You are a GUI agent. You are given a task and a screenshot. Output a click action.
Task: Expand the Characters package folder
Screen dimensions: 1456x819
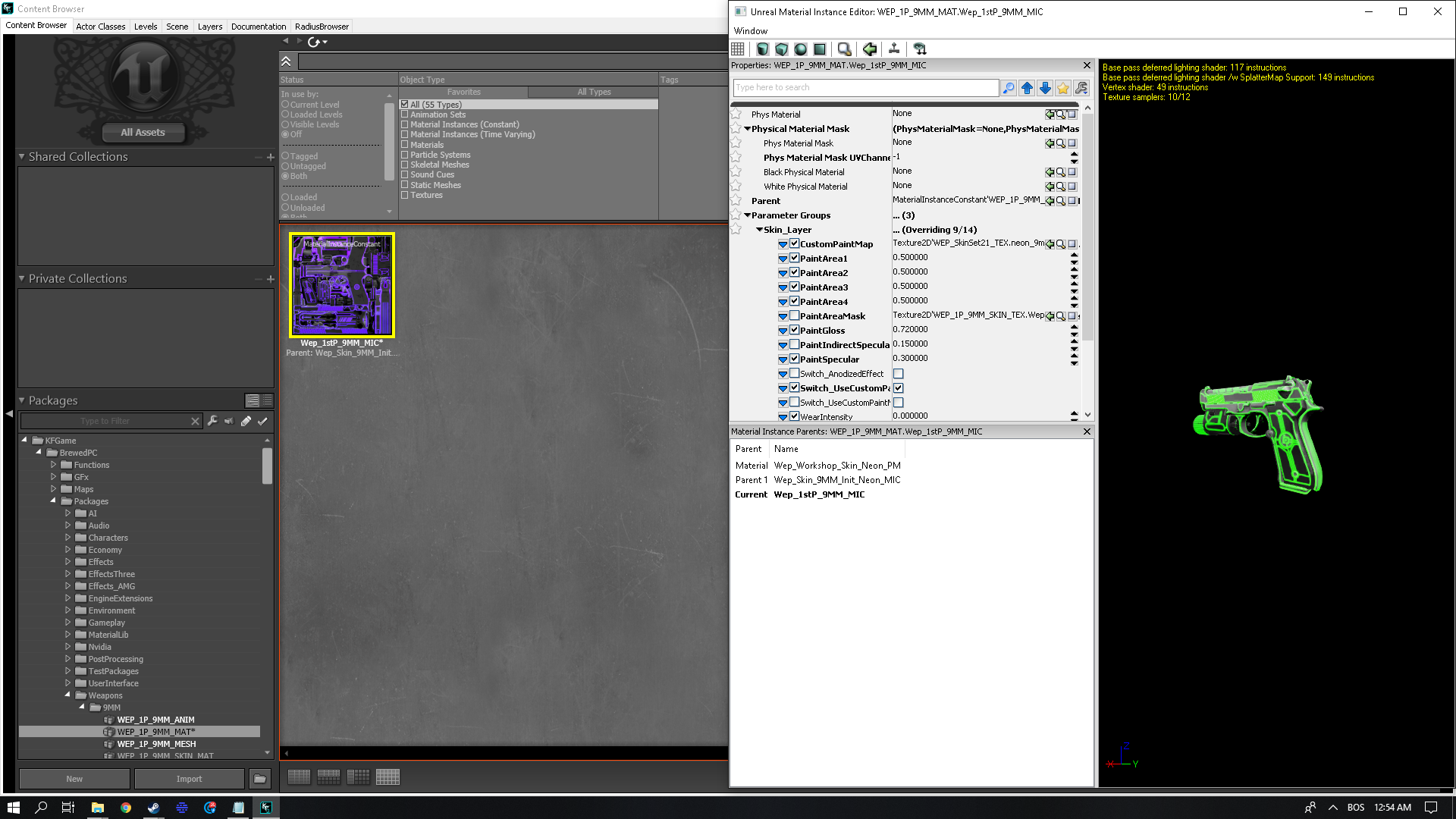67,538
